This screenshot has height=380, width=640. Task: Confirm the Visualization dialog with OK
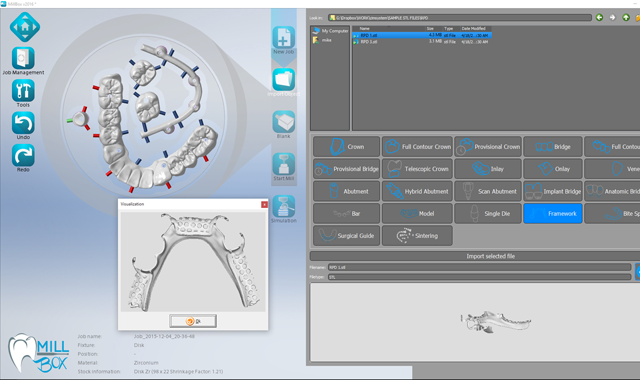pyautogui.click(x=193, y=321)
